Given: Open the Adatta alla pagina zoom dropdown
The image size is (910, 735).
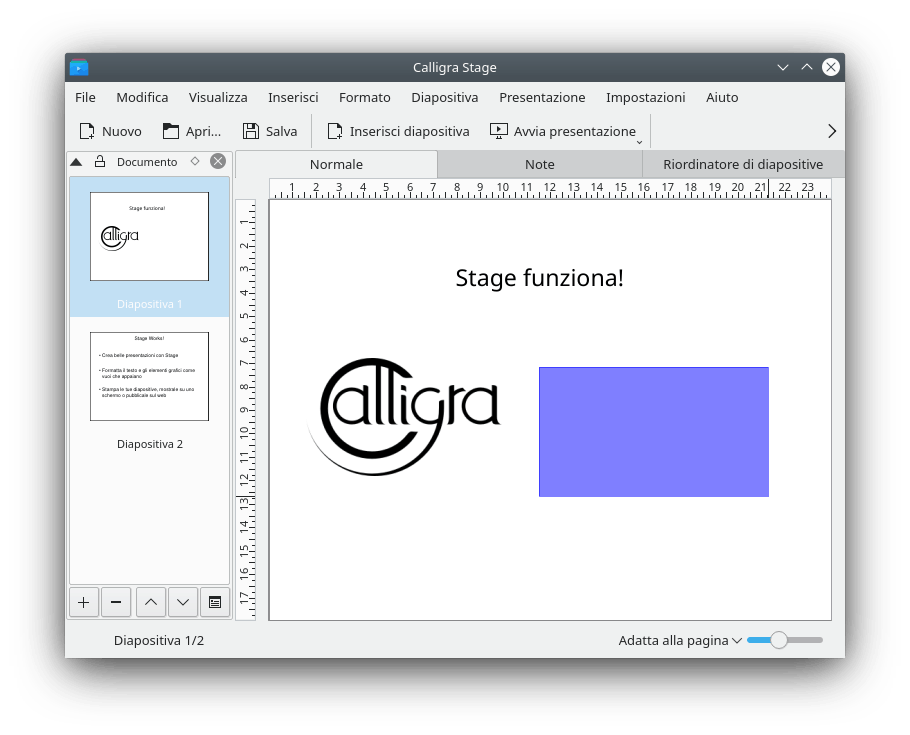Looking at the screenshot, I should coord(680,640).
